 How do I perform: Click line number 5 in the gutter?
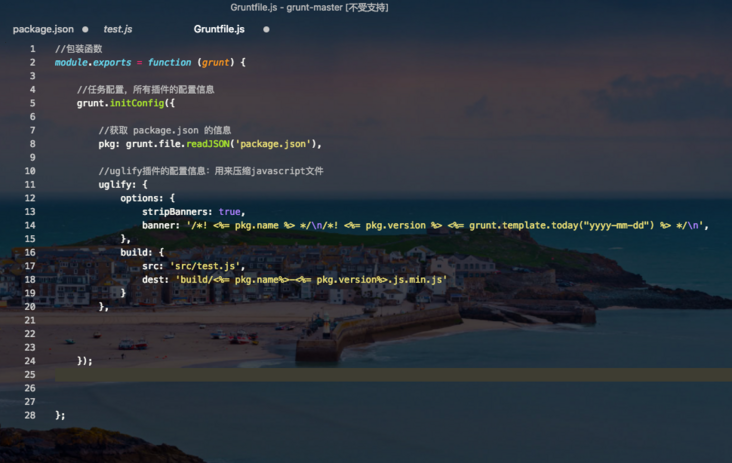click(33, 103)
